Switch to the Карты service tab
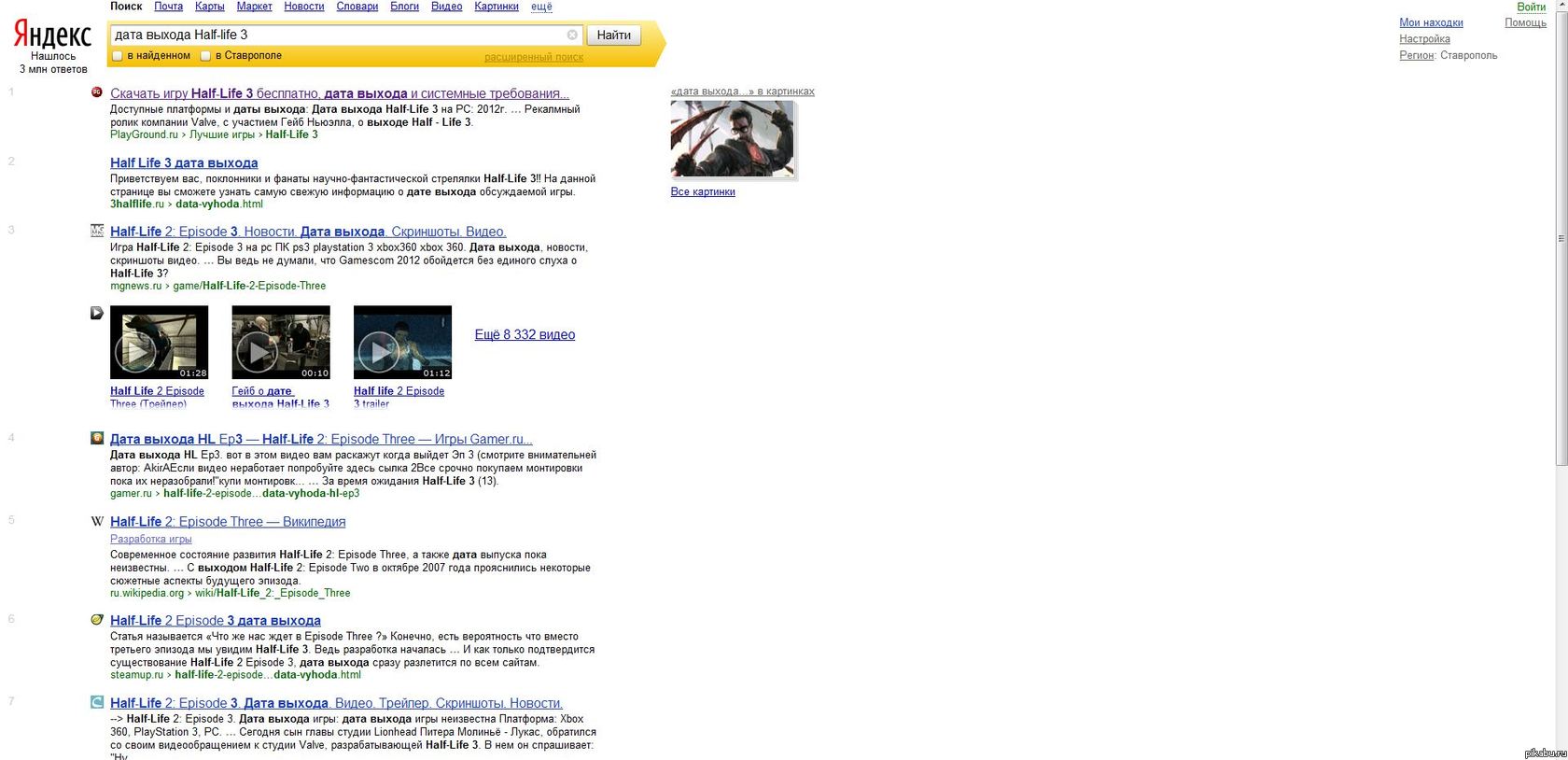The width and height of the screenshot is (1568, 760). pos(209,7)
